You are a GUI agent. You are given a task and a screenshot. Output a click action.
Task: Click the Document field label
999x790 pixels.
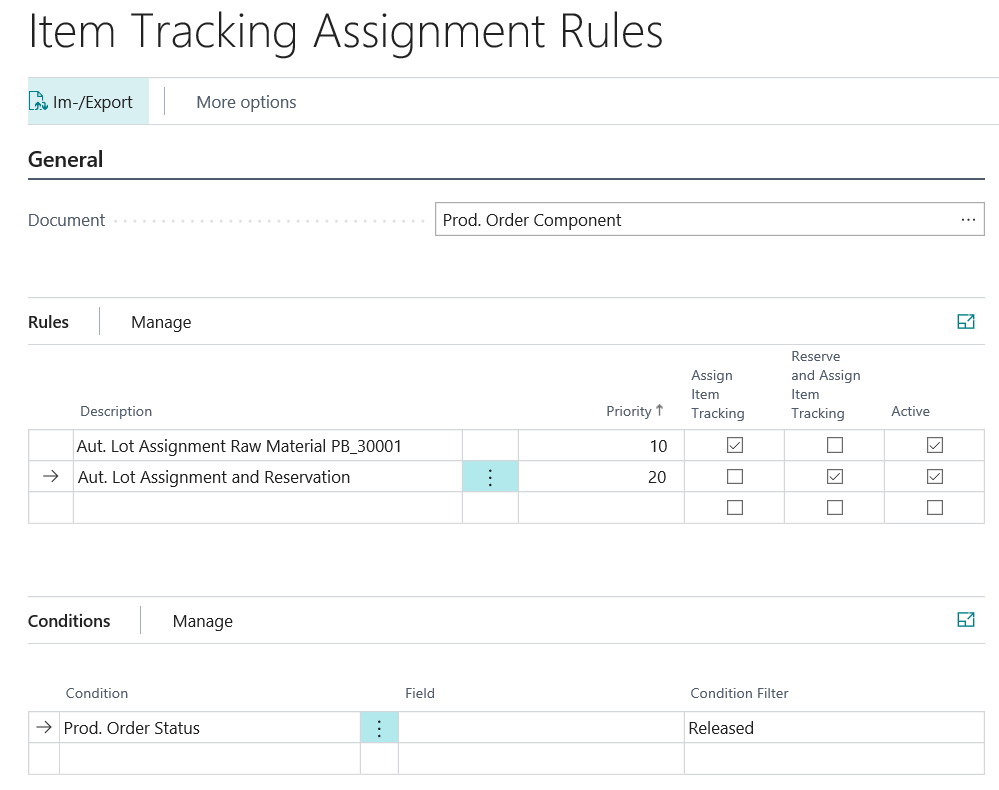(66, 220)
